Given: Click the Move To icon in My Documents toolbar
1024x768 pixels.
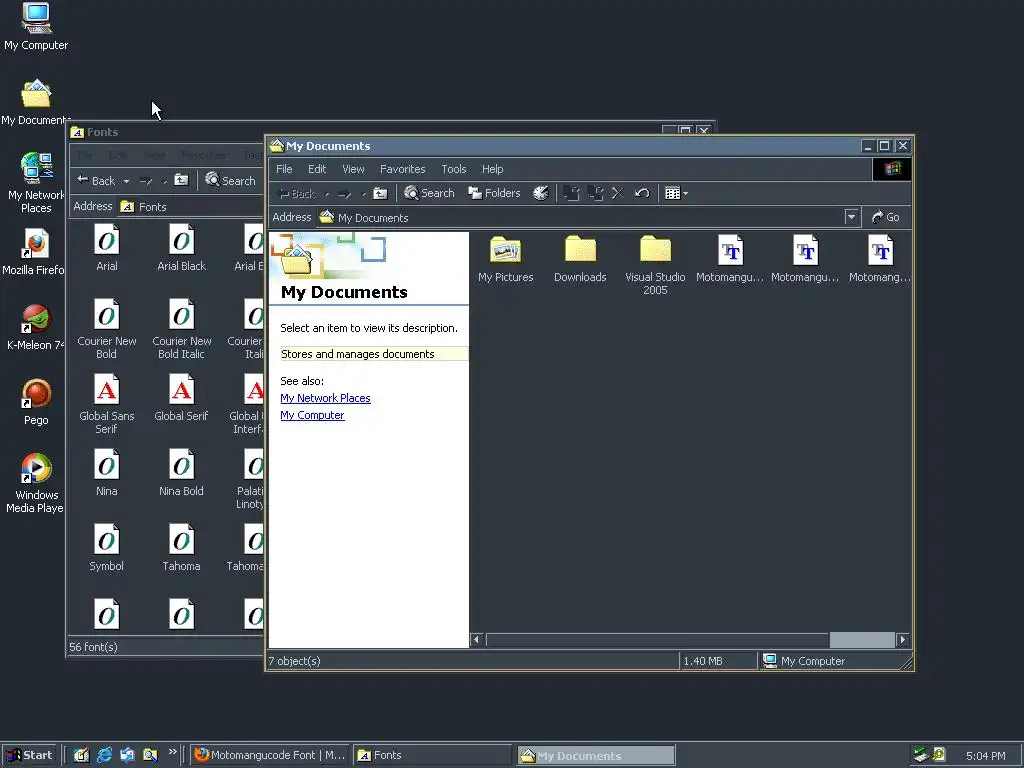Looking at the screenshot, I should 571,193.
